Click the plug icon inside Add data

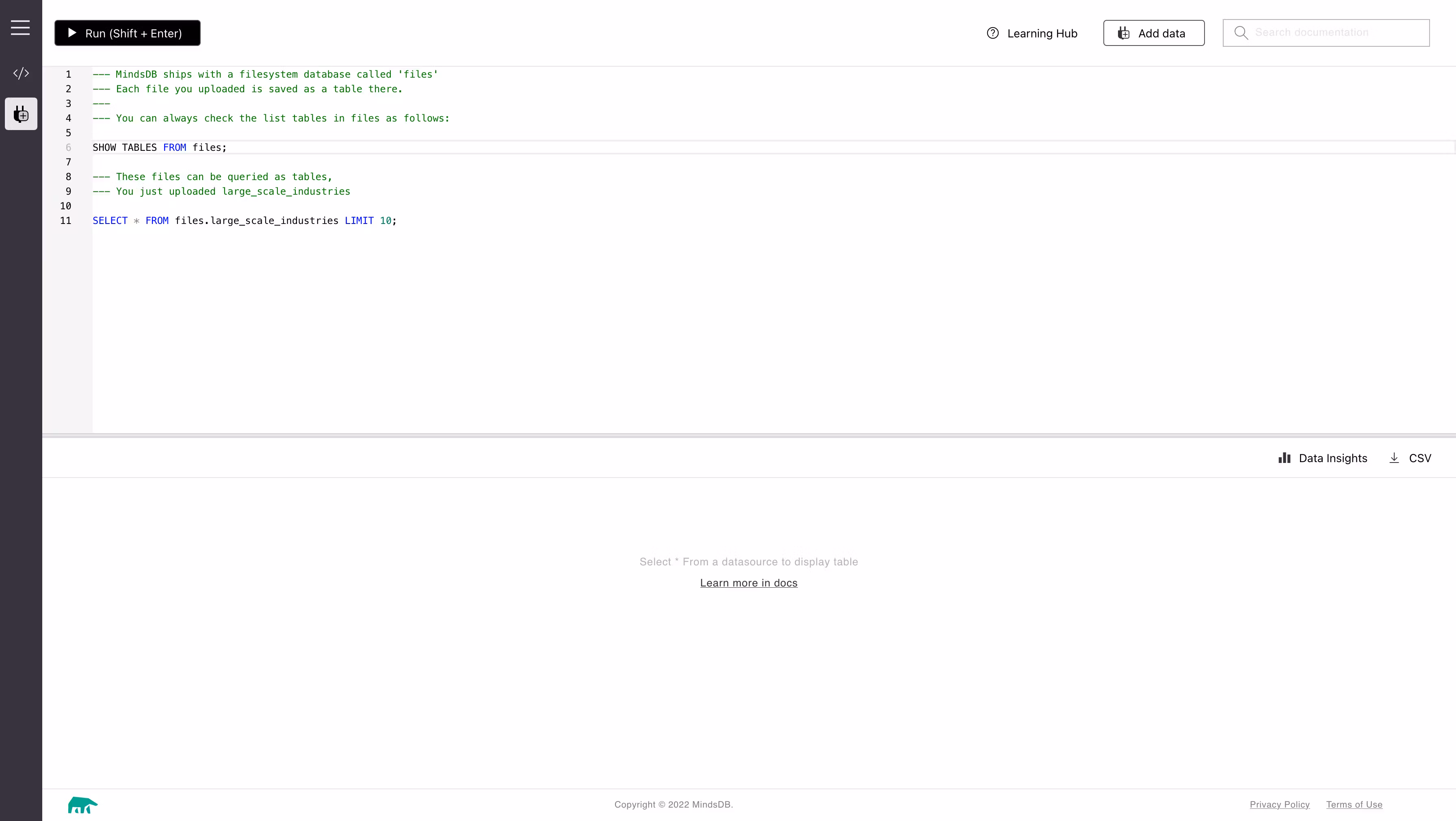point(1124,33)
